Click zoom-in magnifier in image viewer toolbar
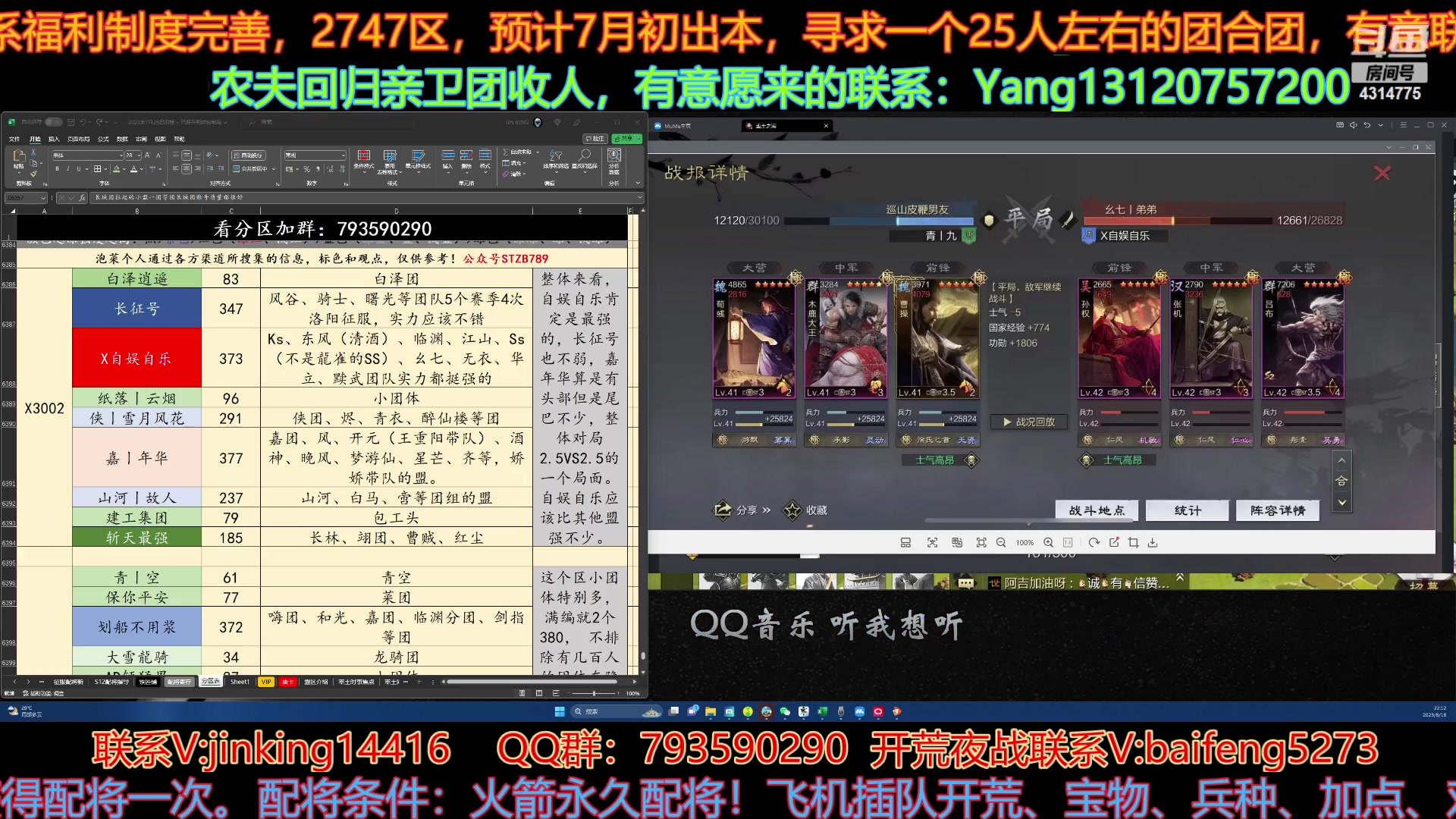The image size is (1456, 819). click(1048, 542)
